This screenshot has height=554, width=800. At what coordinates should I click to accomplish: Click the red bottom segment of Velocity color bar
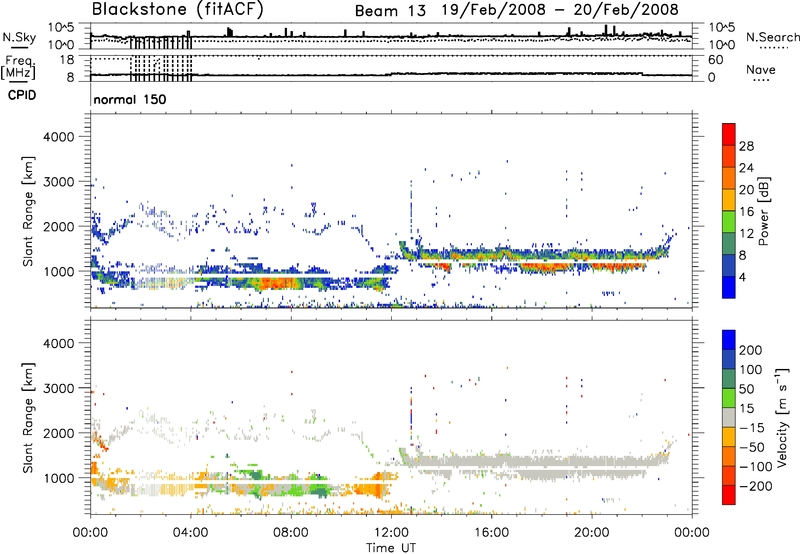[729, 495]
